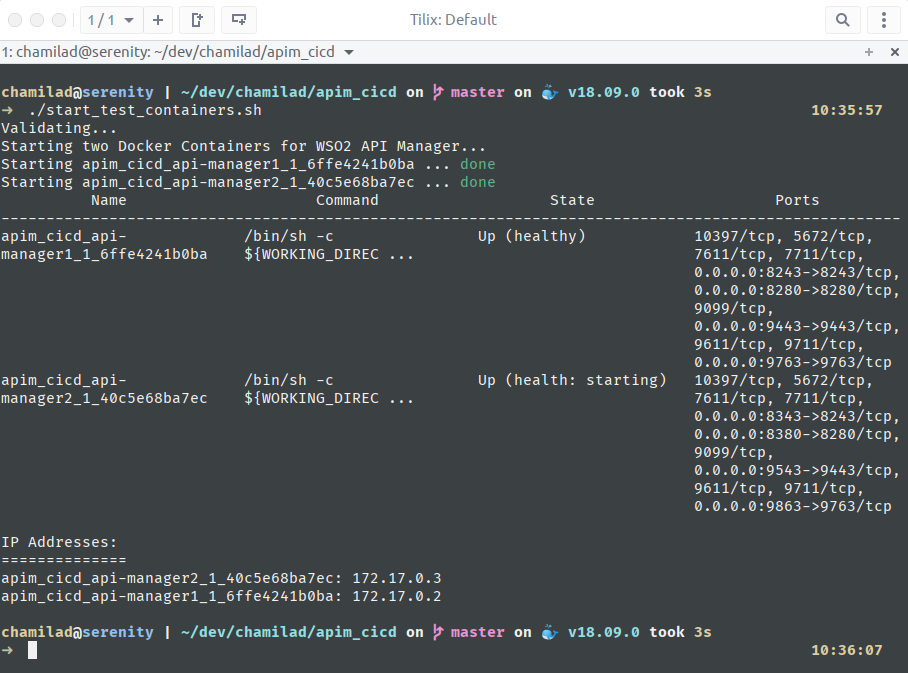Viewport: 908px width, 673px height.
Task: Click the git branch icon next to master
Action: pyautogui.click(x=436, y=91)
